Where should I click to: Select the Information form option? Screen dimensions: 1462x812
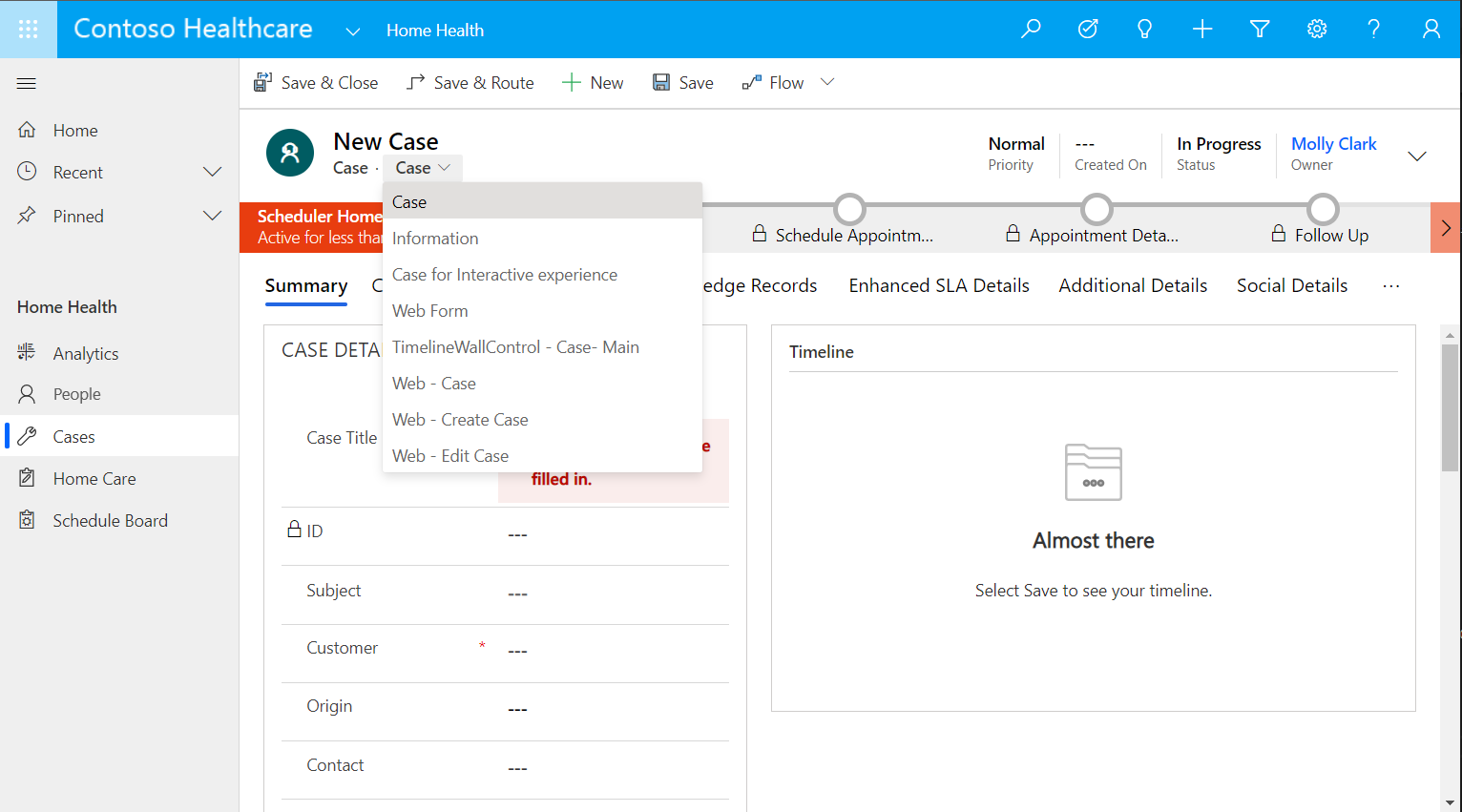543,239
